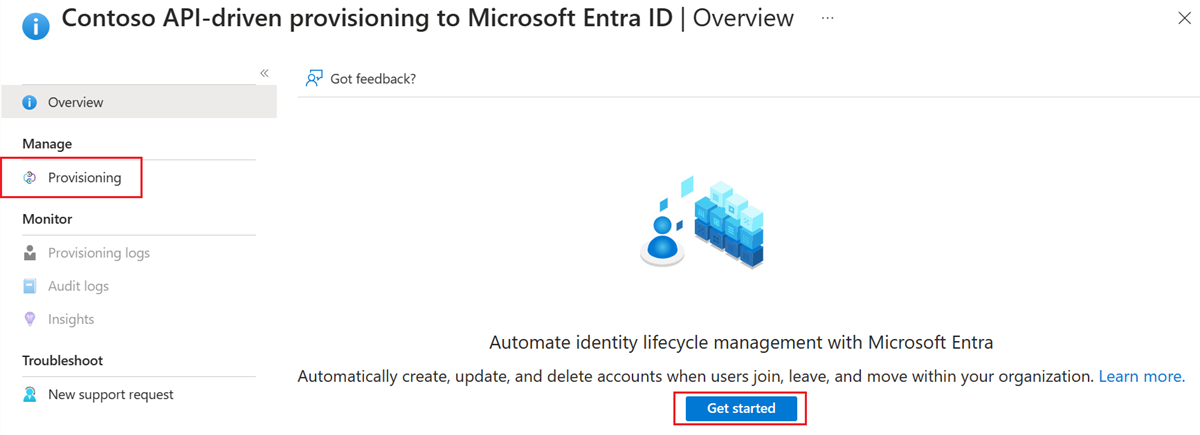Screen dimensions: 1200x435
Task: Click the Provisioning sync icon in sidebar
Action: click(x=30, y=178)
